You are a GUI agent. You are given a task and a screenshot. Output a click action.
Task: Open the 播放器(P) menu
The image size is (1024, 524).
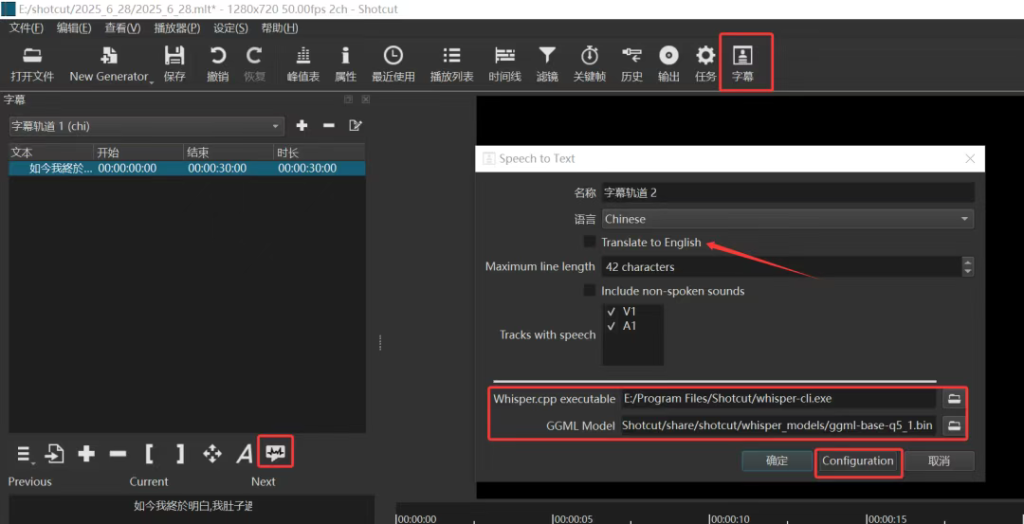pyautogui.click(x=176, y=28)
